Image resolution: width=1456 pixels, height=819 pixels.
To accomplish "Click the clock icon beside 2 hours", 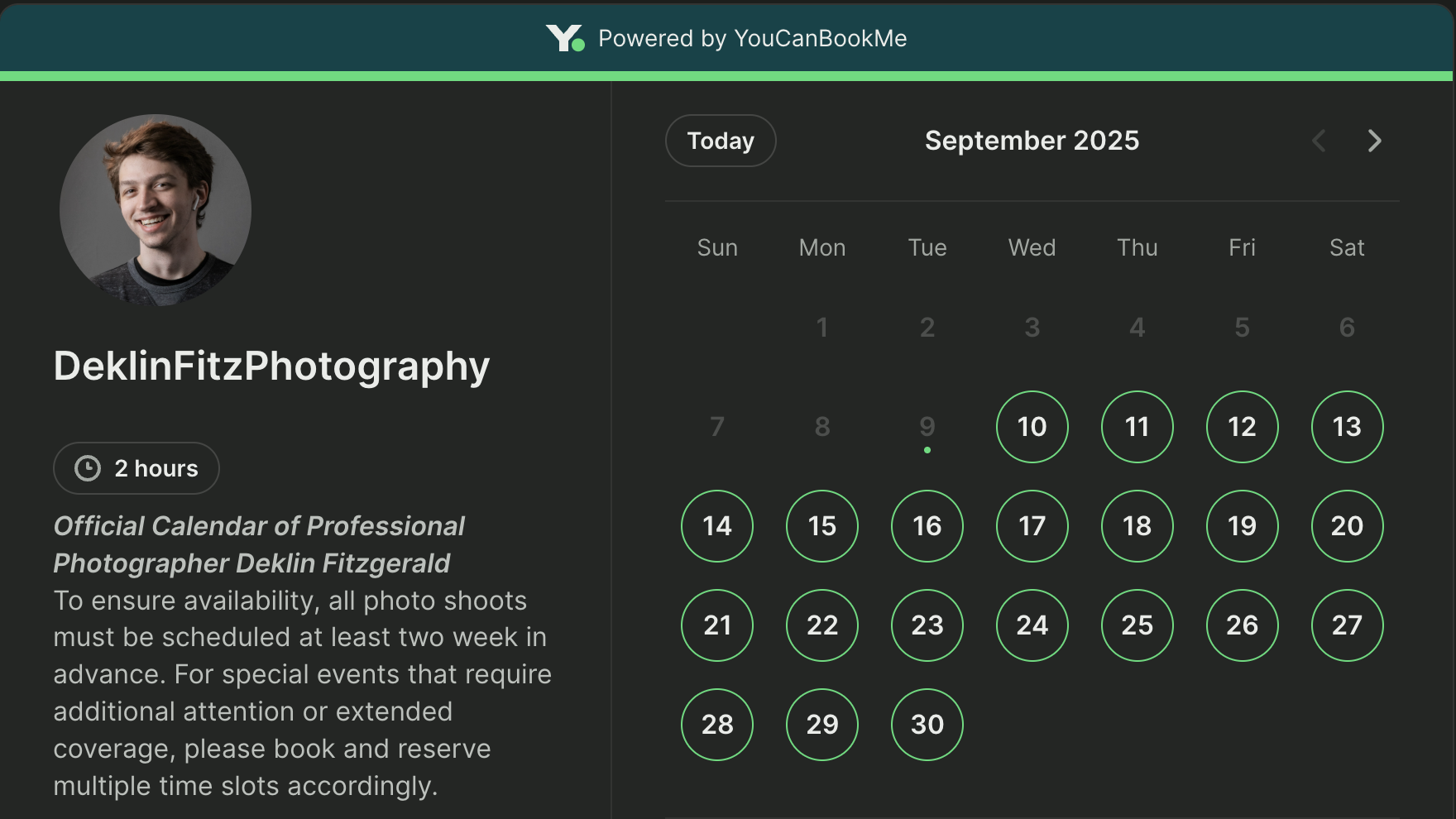I will 88,468.
